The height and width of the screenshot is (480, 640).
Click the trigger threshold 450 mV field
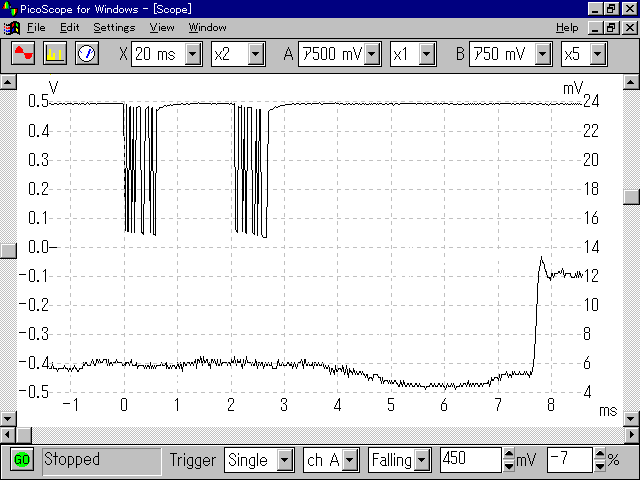pyautogui.click(x=470, y=460)
